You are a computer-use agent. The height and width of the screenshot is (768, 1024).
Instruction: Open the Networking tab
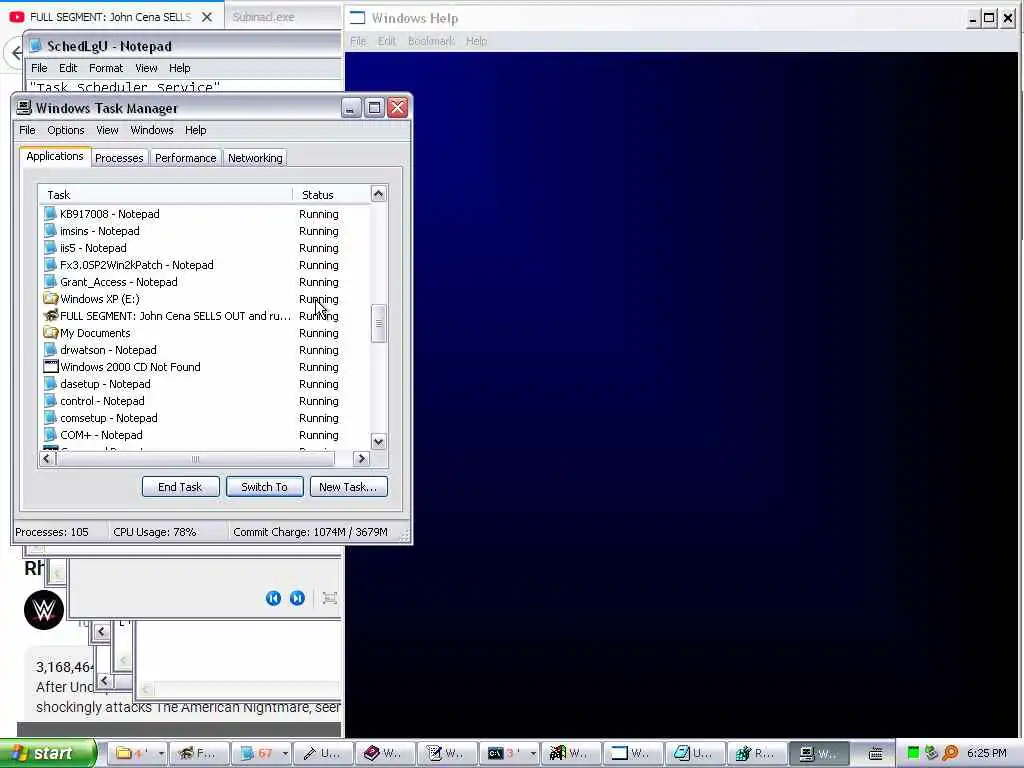255,158
